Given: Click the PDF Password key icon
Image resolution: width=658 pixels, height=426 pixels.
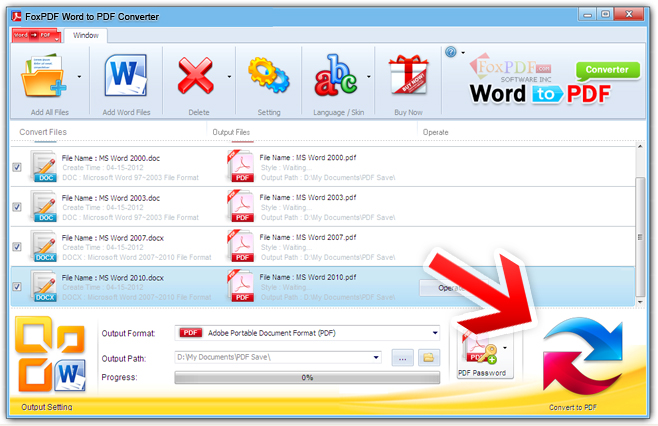Looking at the screenshot, I should tap(480, 348).
